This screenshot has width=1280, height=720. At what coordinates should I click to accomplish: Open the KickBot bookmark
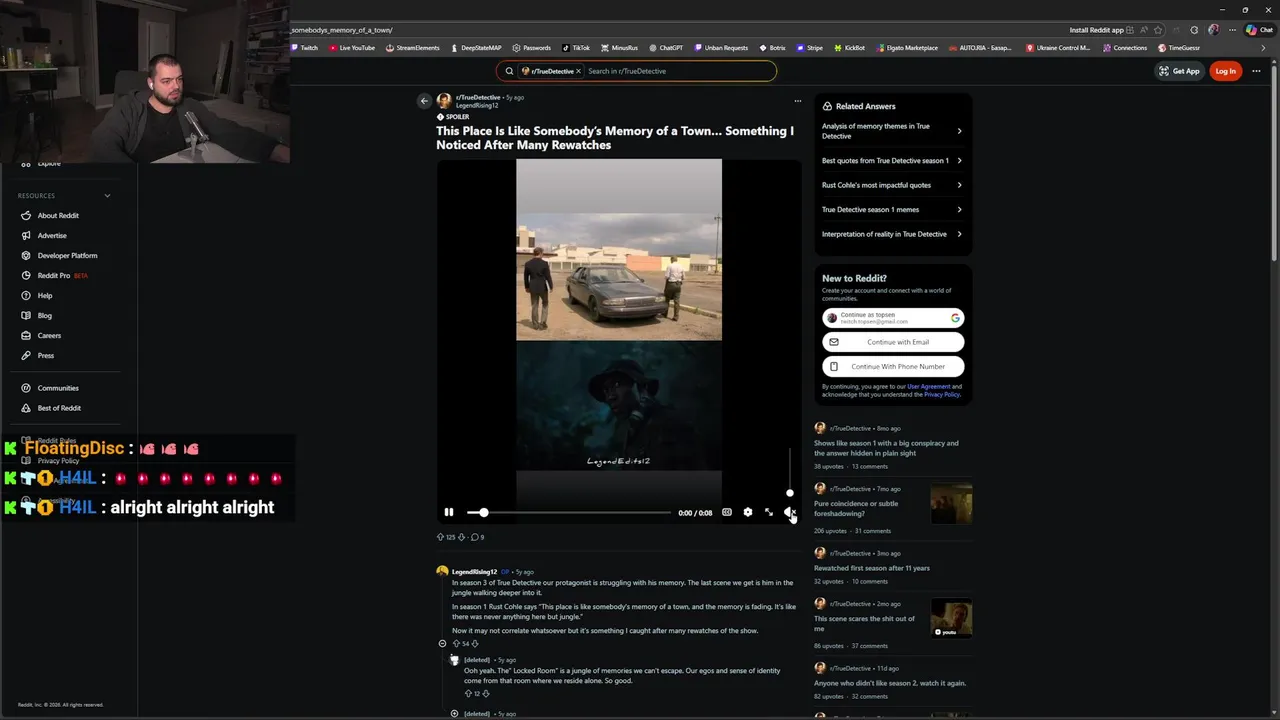pos(849,48)
